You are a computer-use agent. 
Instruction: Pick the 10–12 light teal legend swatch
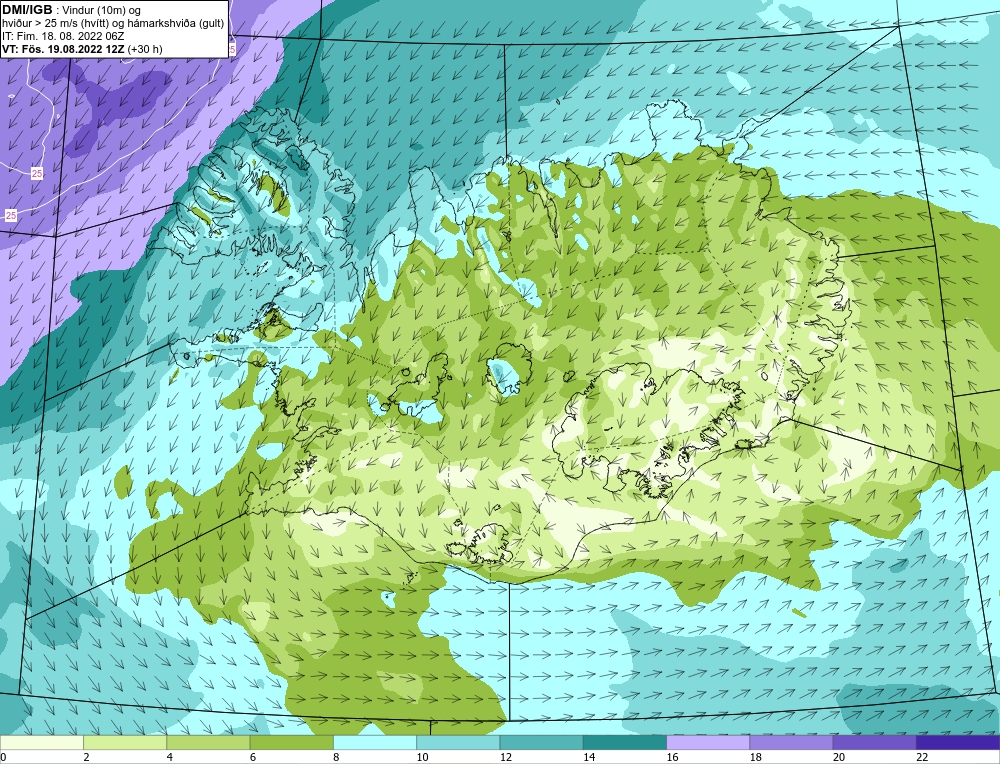(458, 743)
